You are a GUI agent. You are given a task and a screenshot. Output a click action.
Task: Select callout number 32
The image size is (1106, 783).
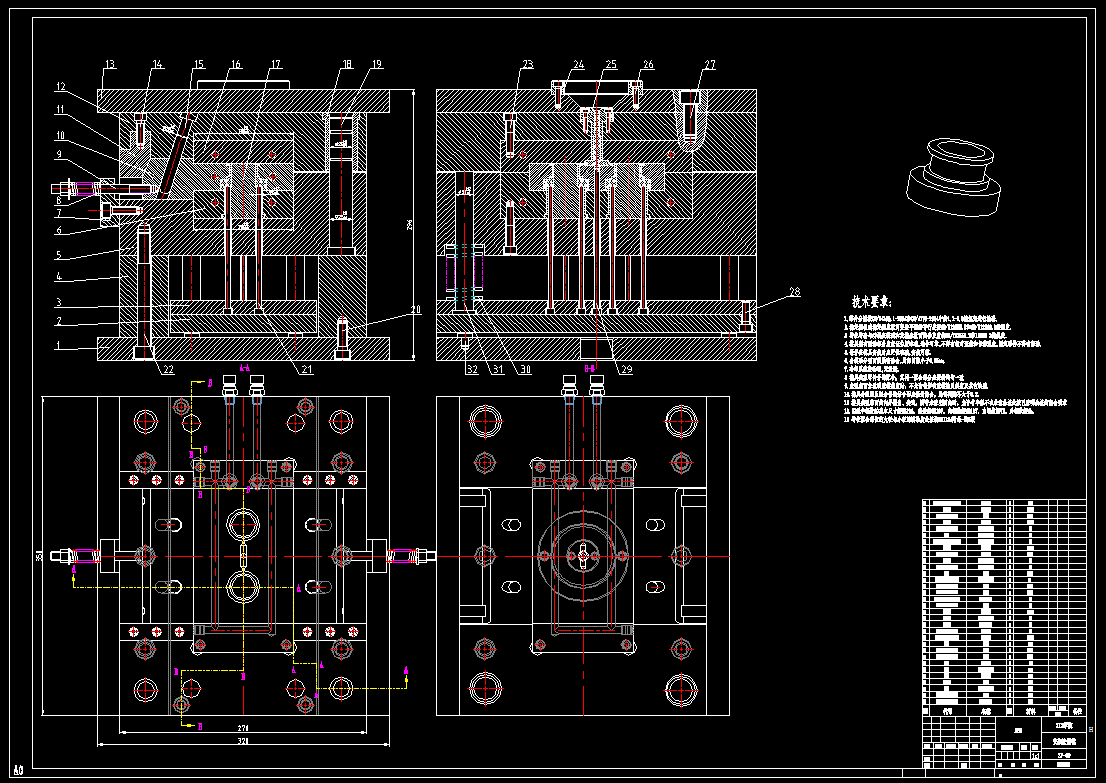coord(472,369)
